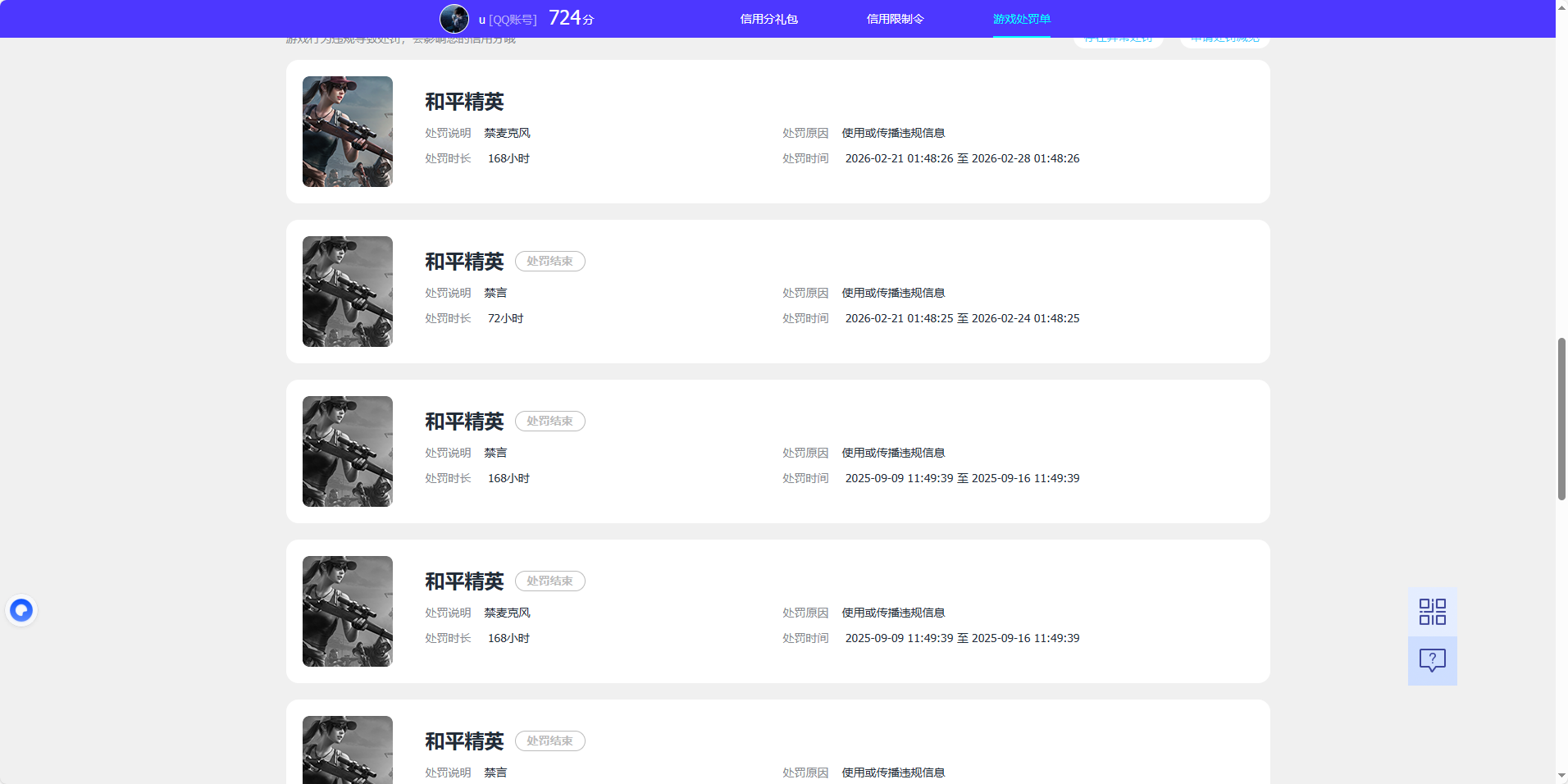Click the 申请处罚减免 button
Viewport: 1568px width, 784px height.
click(1224, 37)
